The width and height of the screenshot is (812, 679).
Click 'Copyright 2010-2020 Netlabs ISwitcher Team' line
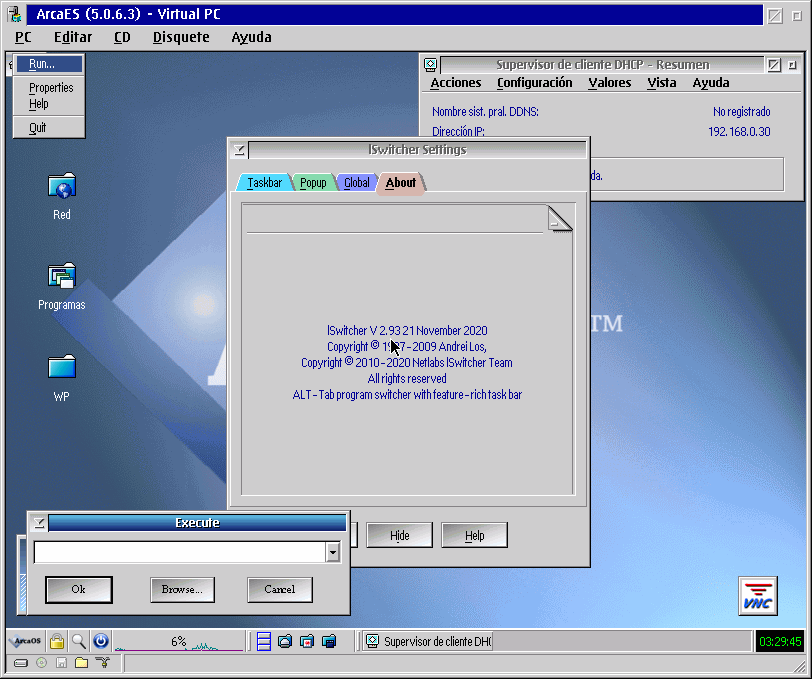tap(407, 363)
